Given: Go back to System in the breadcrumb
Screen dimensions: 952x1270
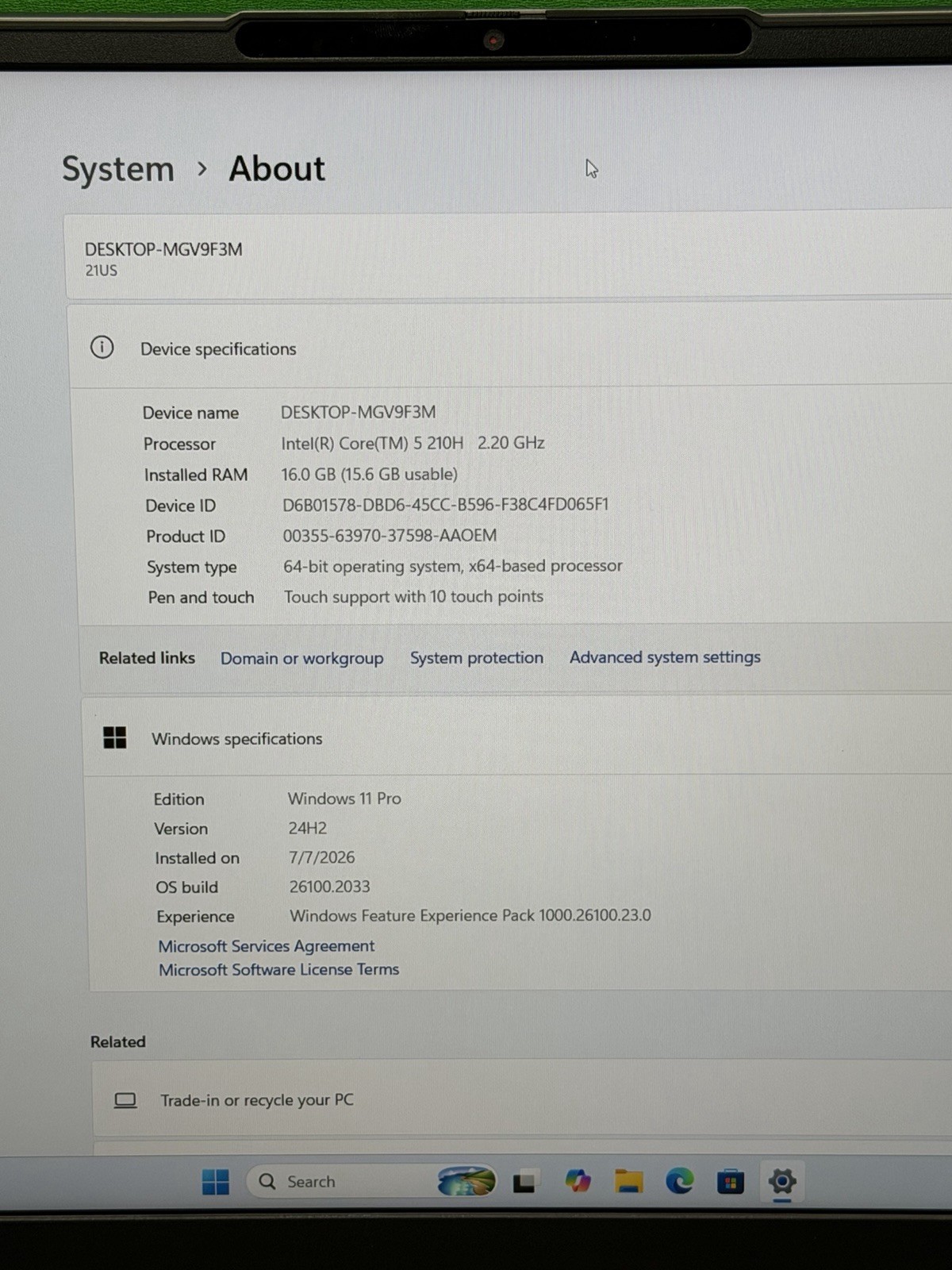Looking at the screenshot, I should [x=118, y=169].
